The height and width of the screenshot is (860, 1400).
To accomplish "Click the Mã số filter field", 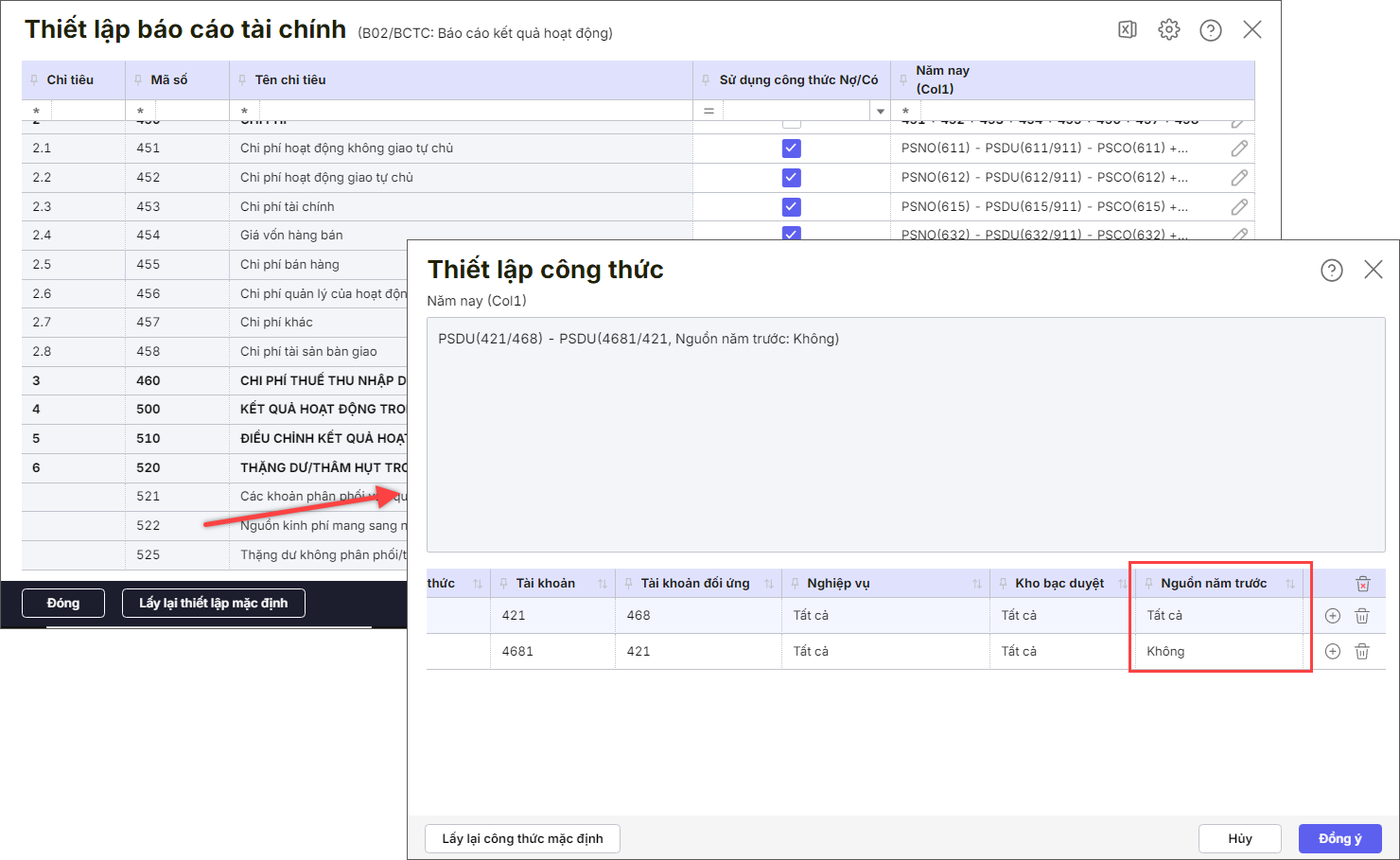I will pyautogui.click(x=191, y=112).
